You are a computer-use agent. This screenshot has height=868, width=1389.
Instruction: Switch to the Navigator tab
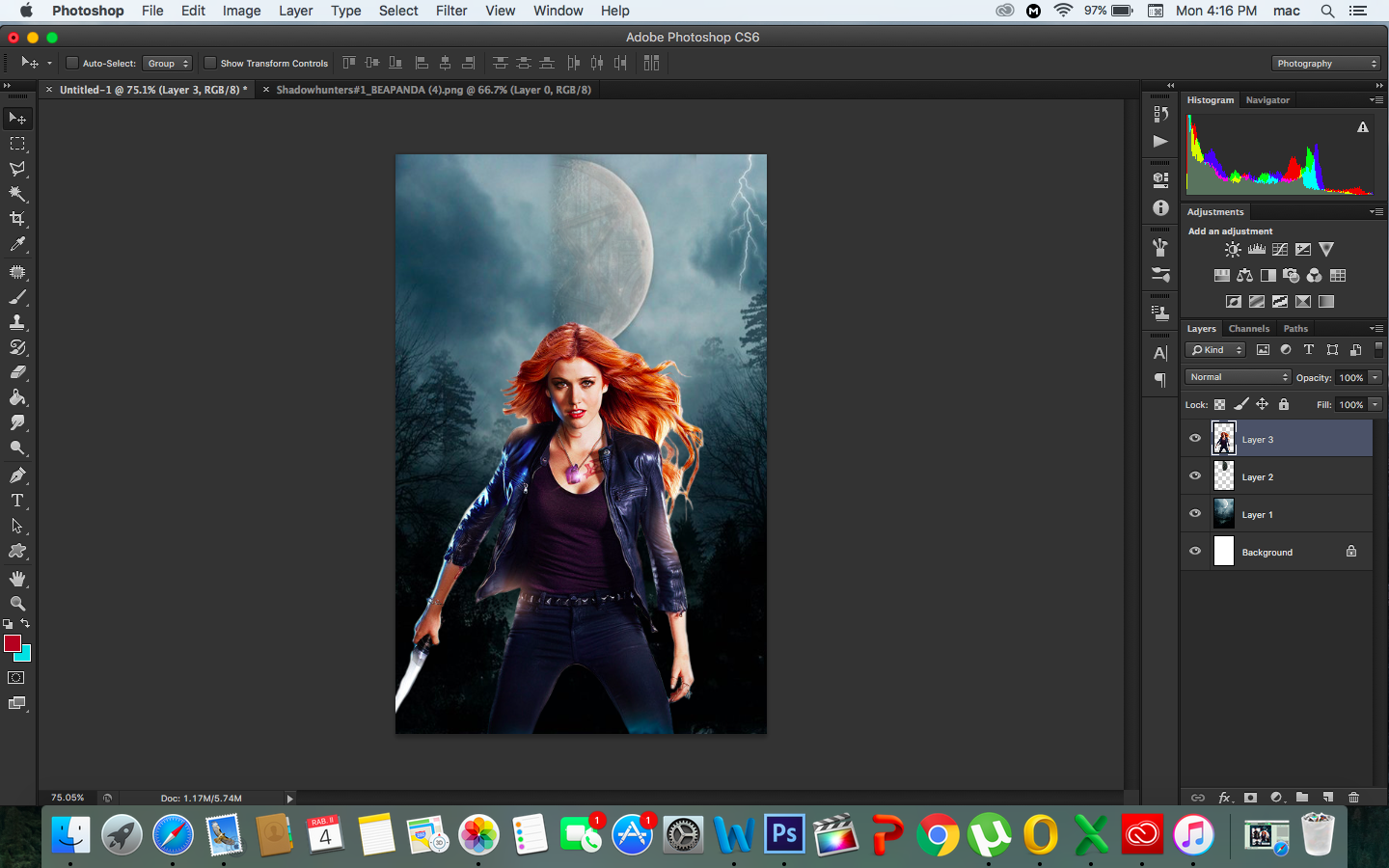1267,100
